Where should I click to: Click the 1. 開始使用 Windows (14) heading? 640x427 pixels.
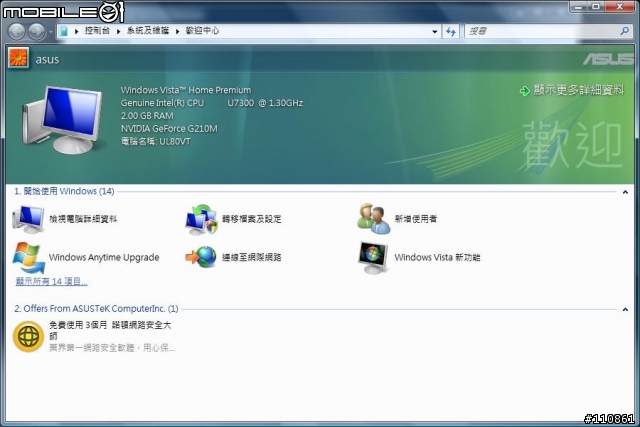64,191
